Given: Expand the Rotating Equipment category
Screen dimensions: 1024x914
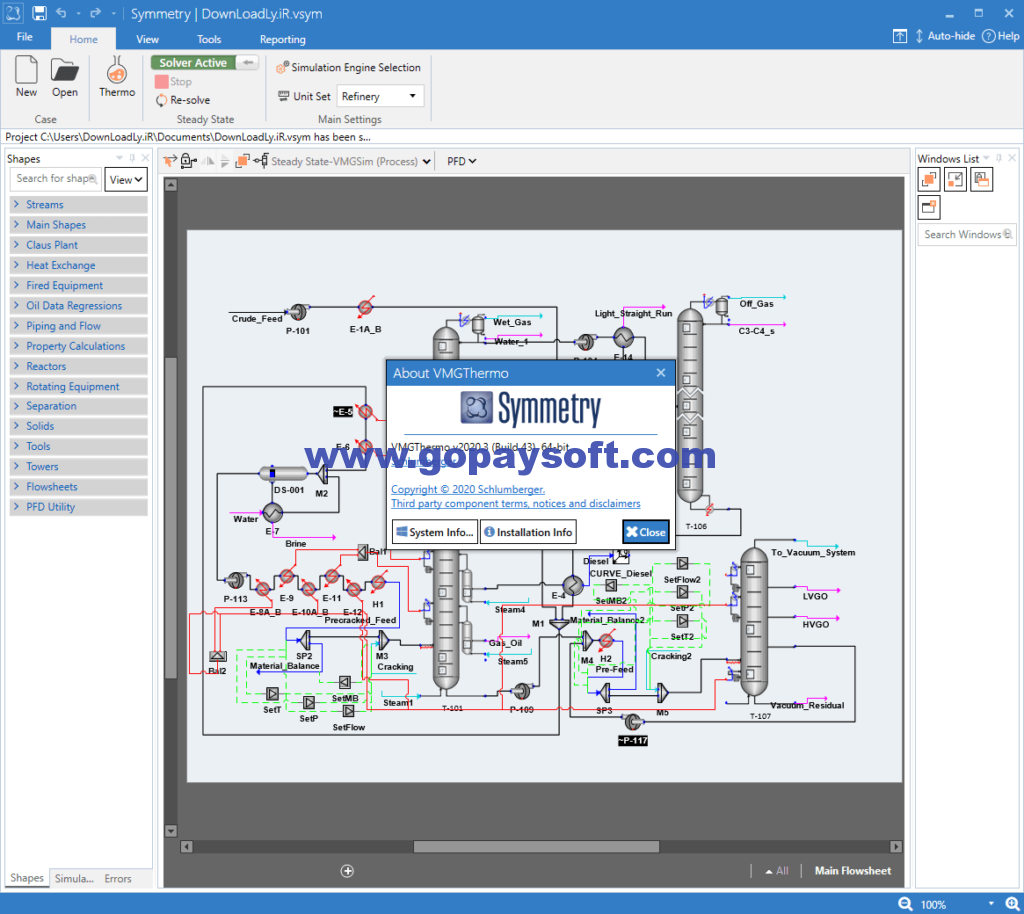Looking at the screenshot, I should click(x=78, y=386).
